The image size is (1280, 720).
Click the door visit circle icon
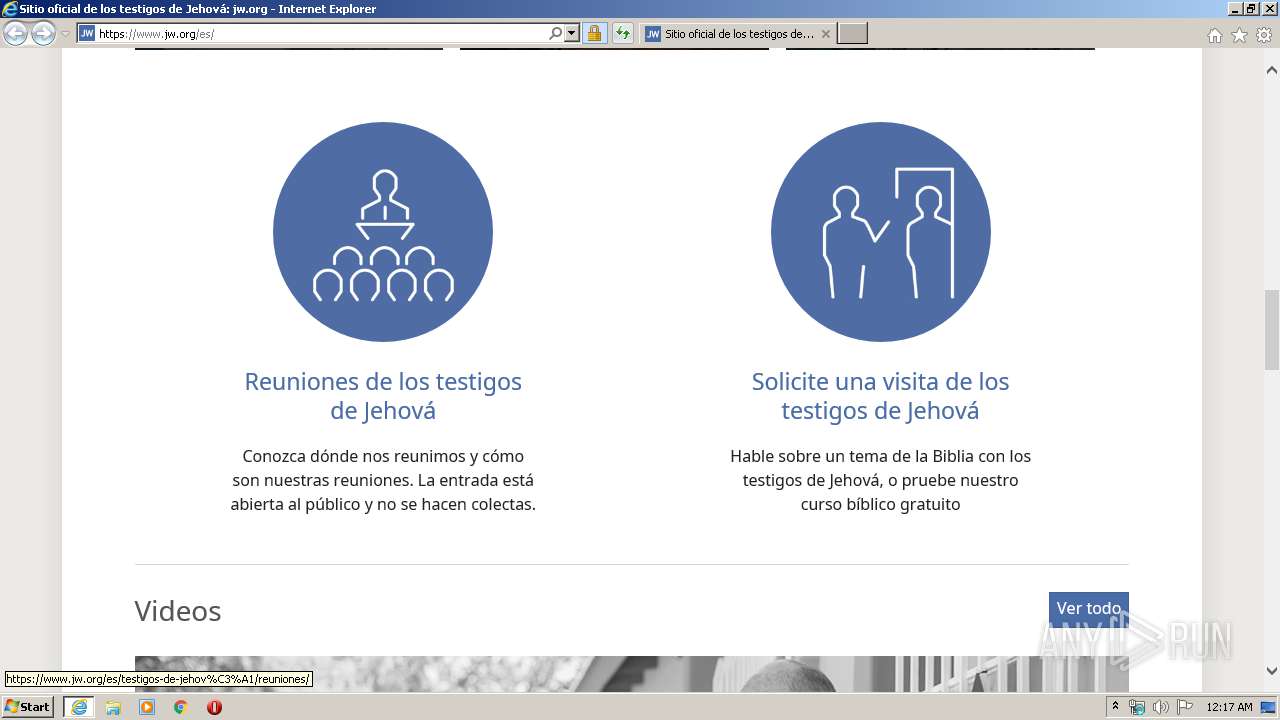(x=881, y=232)
